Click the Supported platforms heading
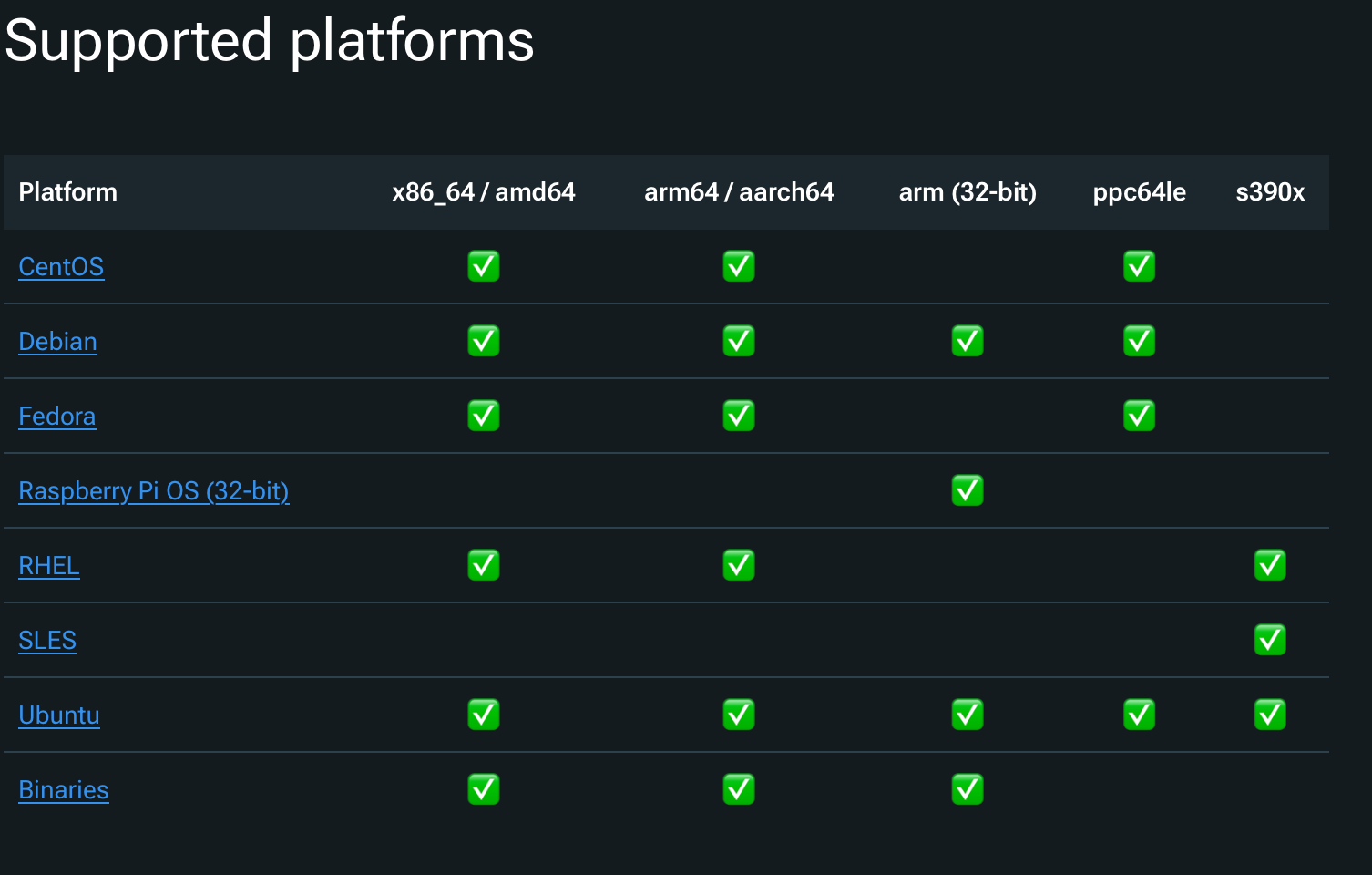Screen dimensions: 1372x875 point(270,42)
